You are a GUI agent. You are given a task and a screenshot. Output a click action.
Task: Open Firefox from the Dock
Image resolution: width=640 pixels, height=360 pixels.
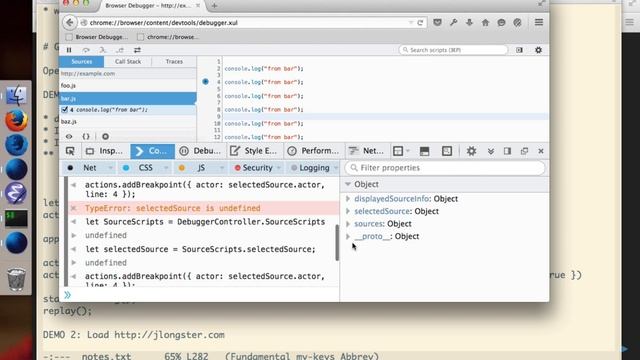16,120
